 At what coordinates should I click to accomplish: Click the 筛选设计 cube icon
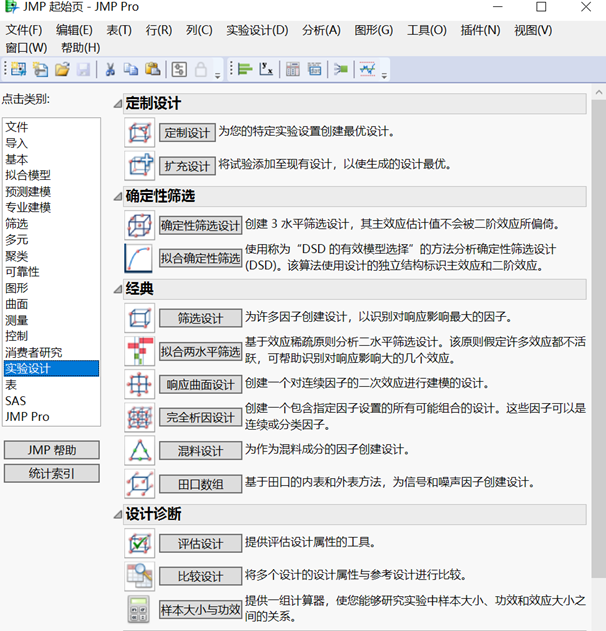140,318
